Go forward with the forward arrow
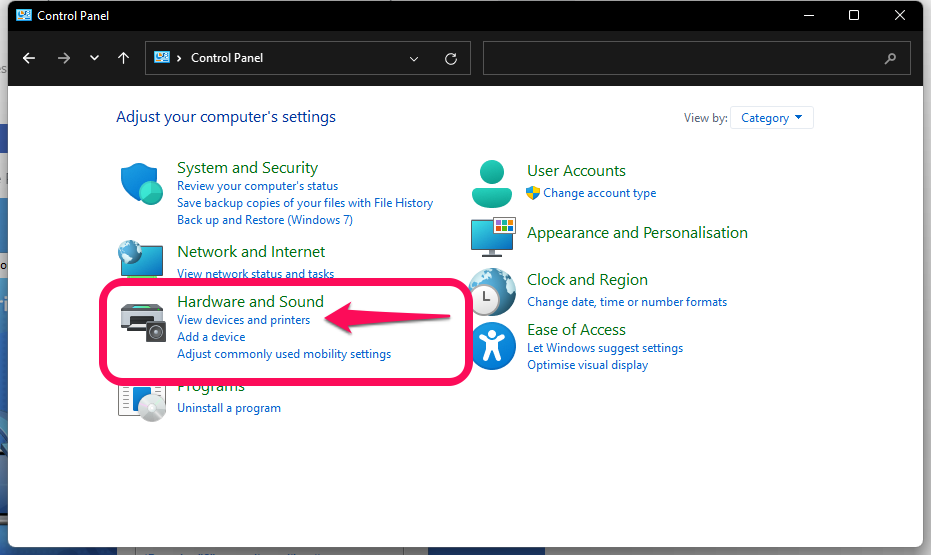Image resolution: width=931 pixels, height=555 pixels. click(x=64, y=58)
